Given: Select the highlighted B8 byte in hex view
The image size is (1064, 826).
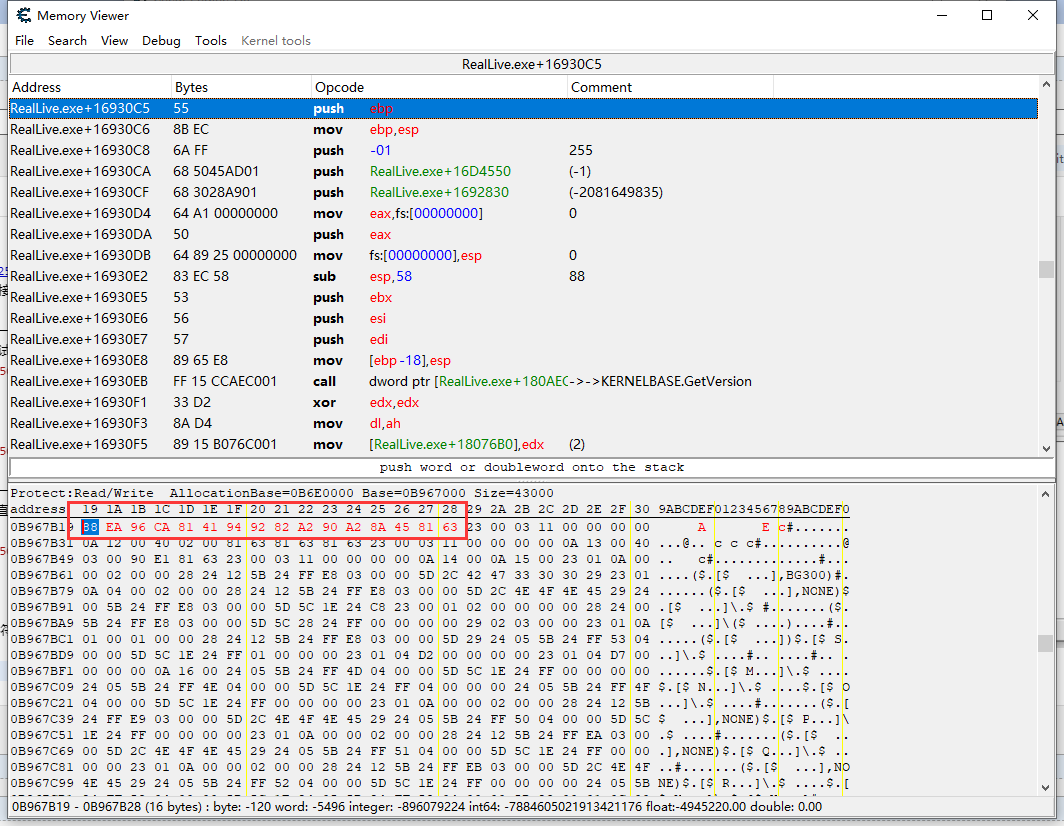Looking at the screenshot, I should tap(90, 527).
